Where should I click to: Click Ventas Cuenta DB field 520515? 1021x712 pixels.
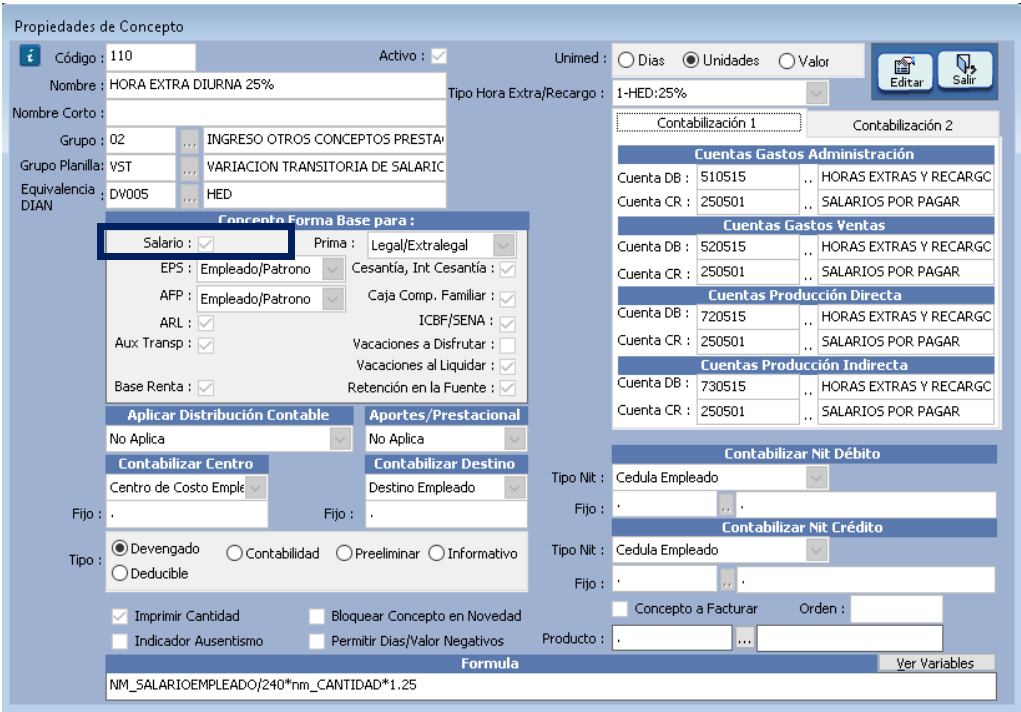[748, 247]
